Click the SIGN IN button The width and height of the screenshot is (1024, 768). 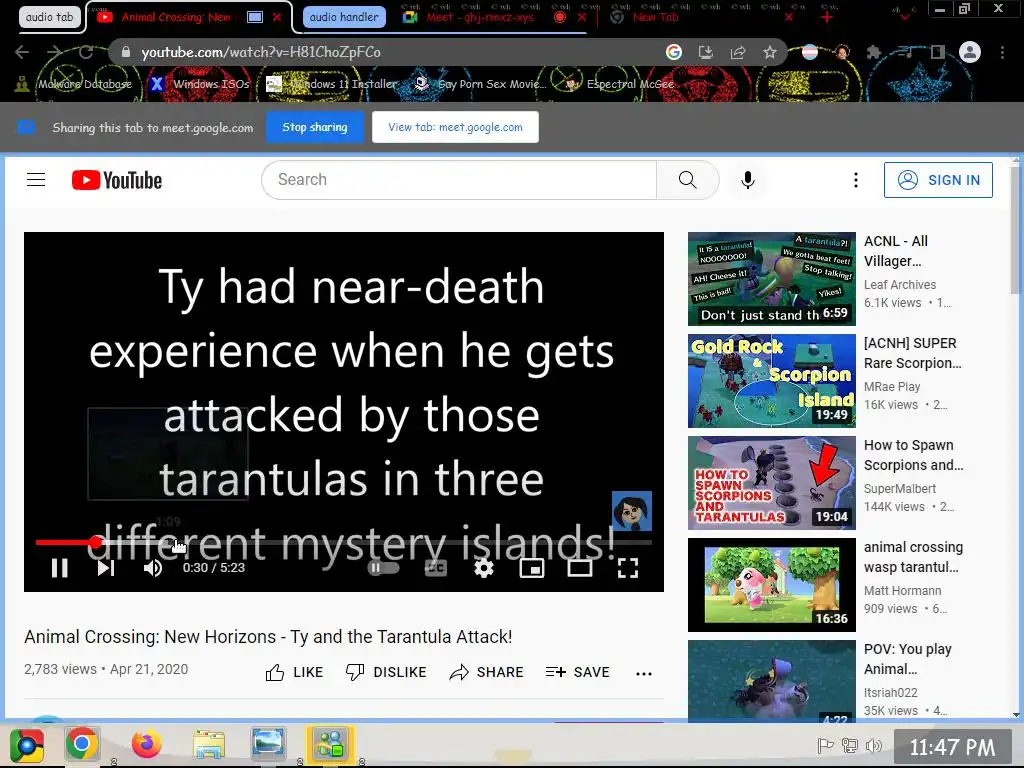tap(938, 180)
